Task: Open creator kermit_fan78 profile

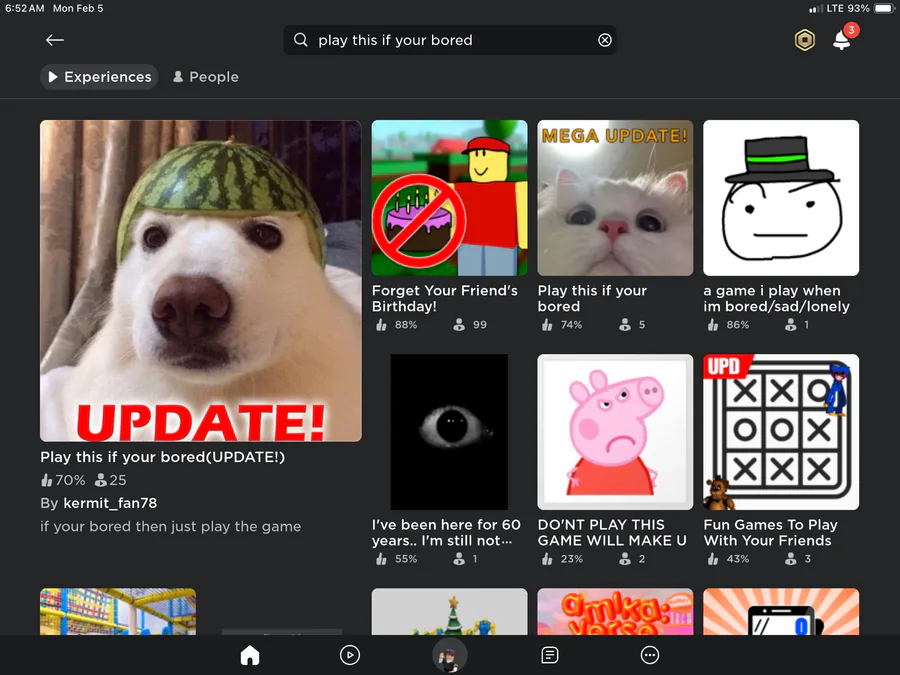Action: coord(110,503)
